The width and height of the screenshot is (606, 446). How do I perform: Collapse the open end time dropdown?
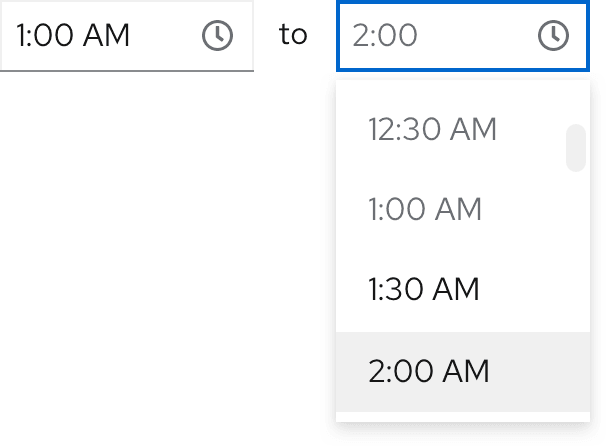(x=553, y=36)
